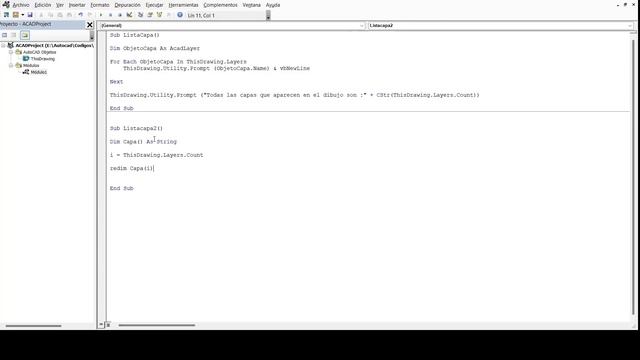640x360 pixels.
Task: Click the toolbar options overflow arrow
Action: (x=268, y=16)
